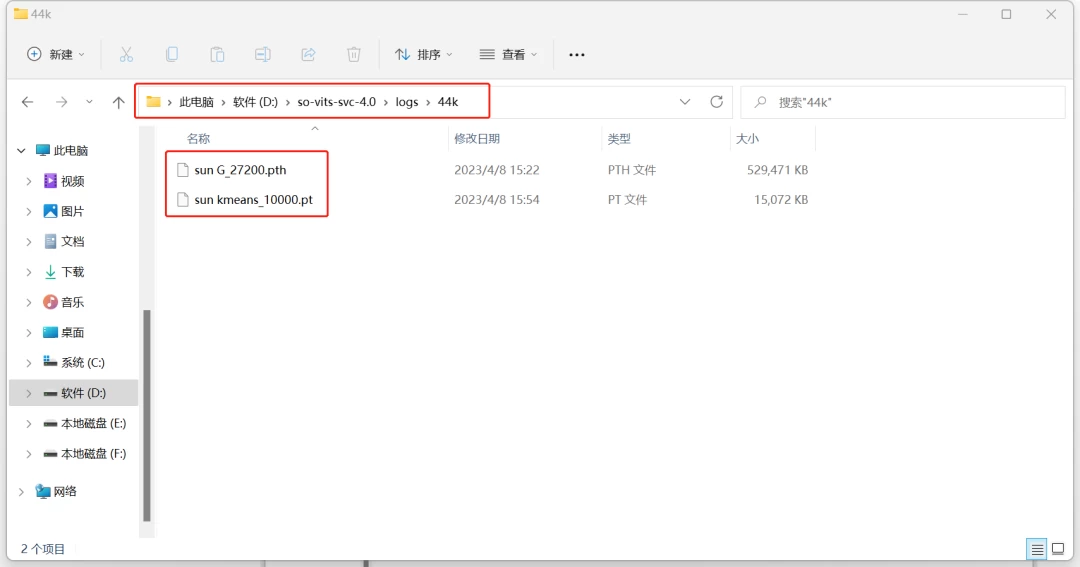Open the 新建 (New) menu
This screenshot has height=567, width=1080.
pyautogui.click(x=56, y=54)
